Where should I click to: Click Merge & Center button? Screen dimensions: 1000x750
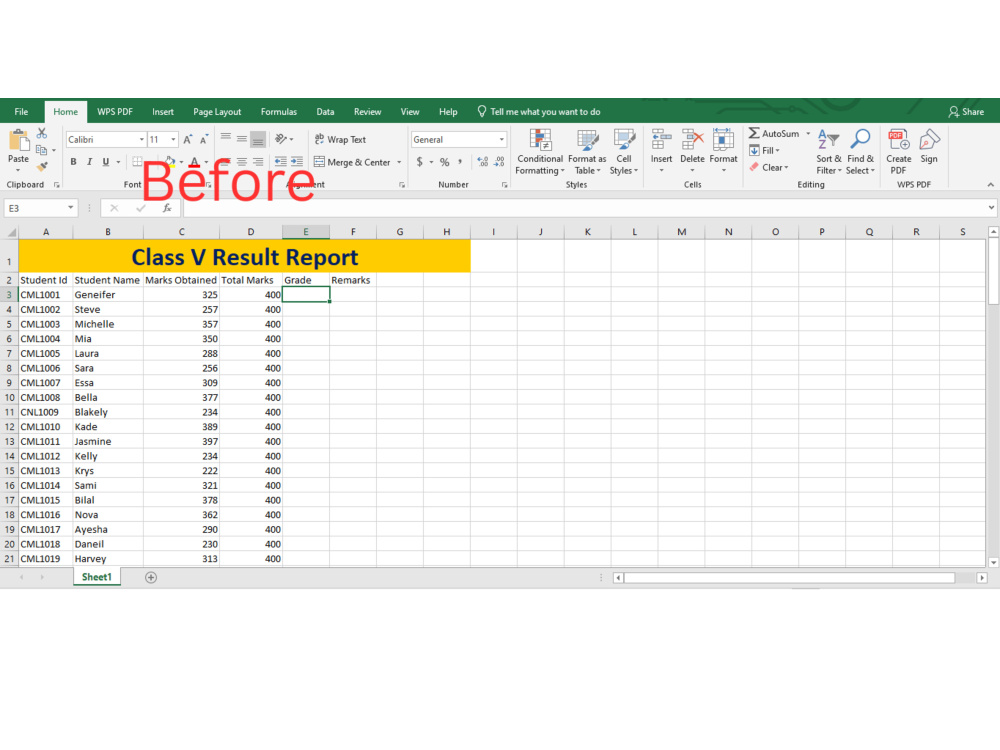coord(352,162)
